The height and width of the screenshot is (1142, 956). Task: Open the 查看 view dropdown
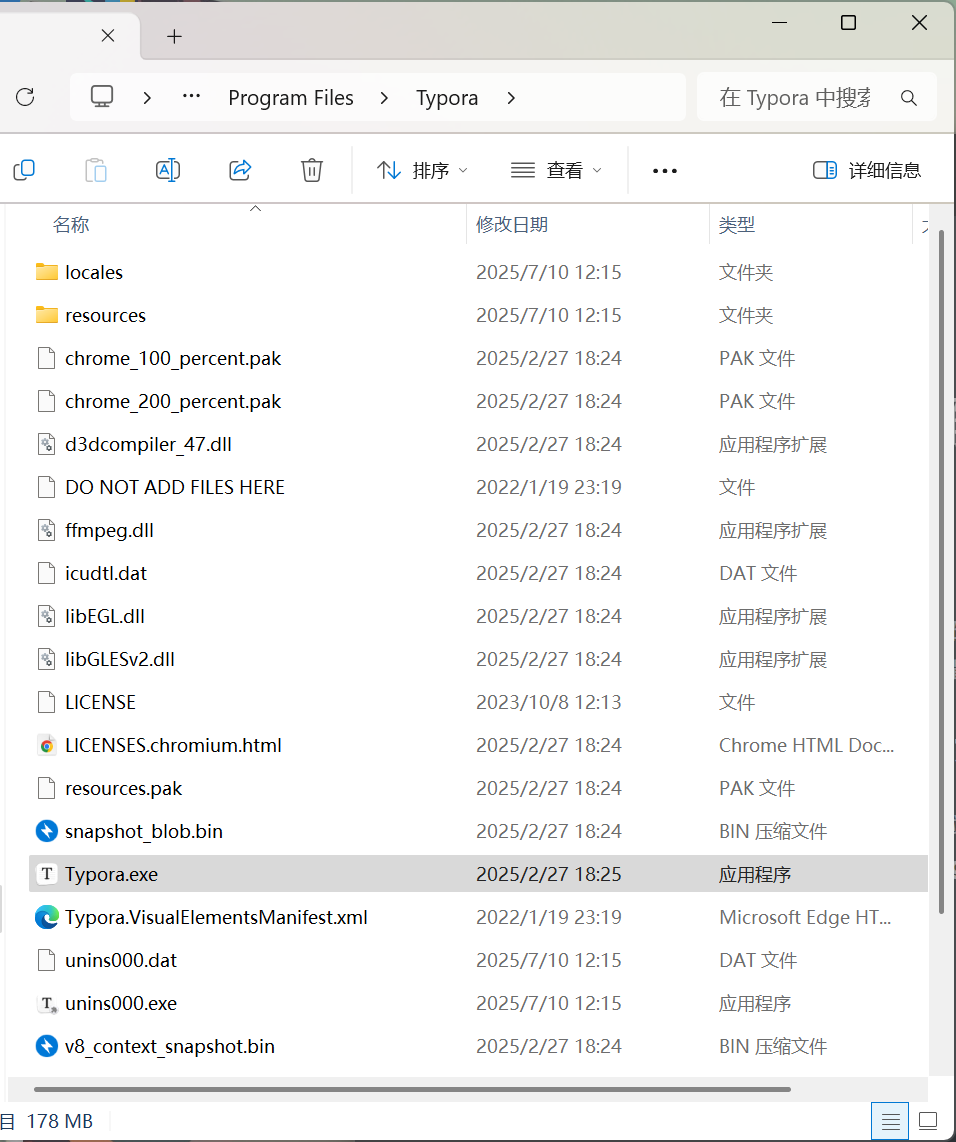click(556, 170)
